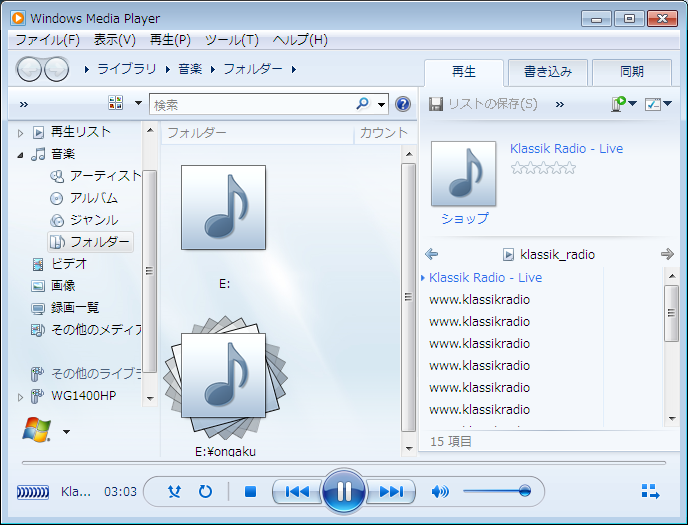688x525 pixels.
Task: Click next list right arrow
Action: point(667,254)
